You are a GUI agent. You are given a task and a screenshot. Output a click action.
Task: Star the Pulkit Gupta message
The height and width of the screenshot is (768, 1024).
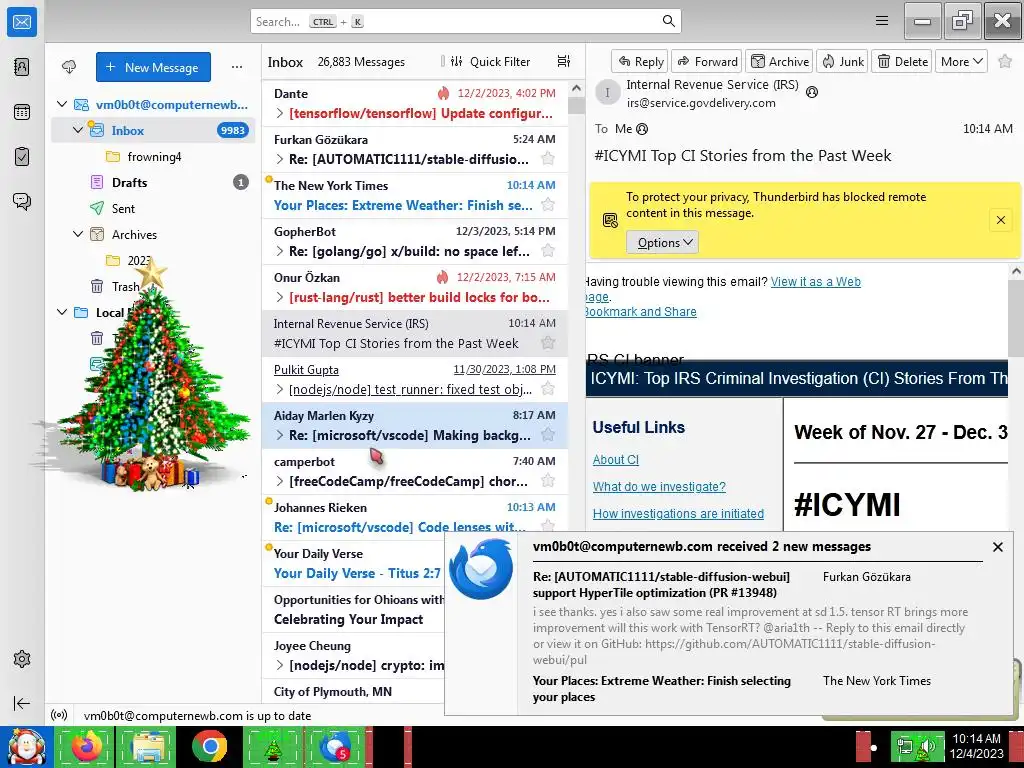pos(548,389)
